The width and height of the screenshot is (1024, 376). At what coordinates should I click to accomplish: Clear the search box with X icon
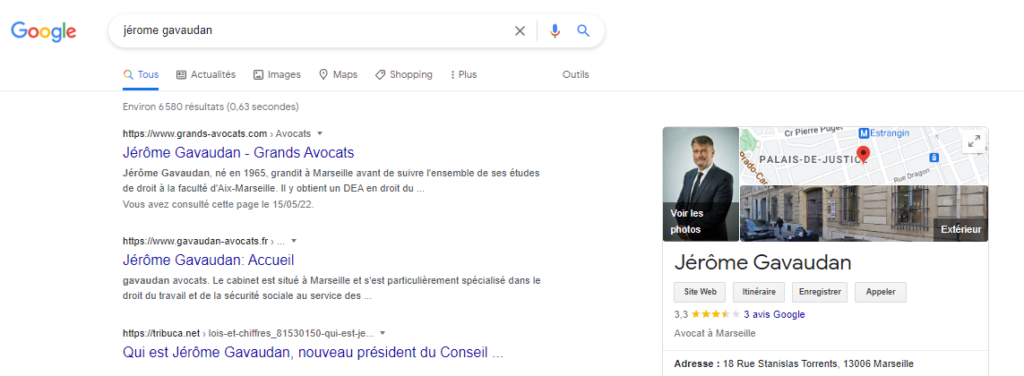pos(520,31)
